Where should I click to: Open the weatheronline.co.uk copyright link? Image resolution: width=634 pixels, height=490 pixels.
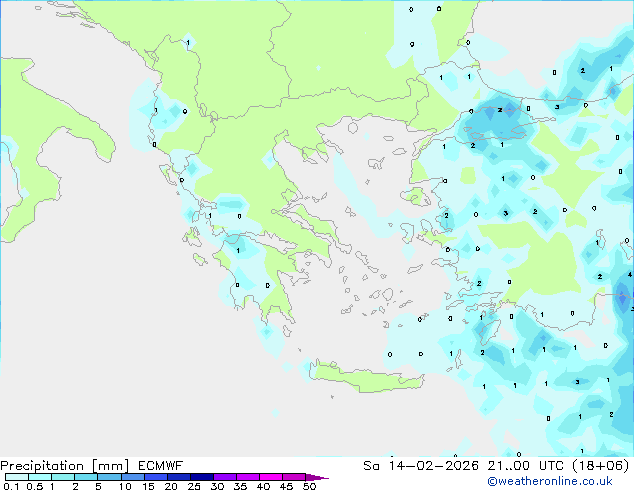click(550, 481)
